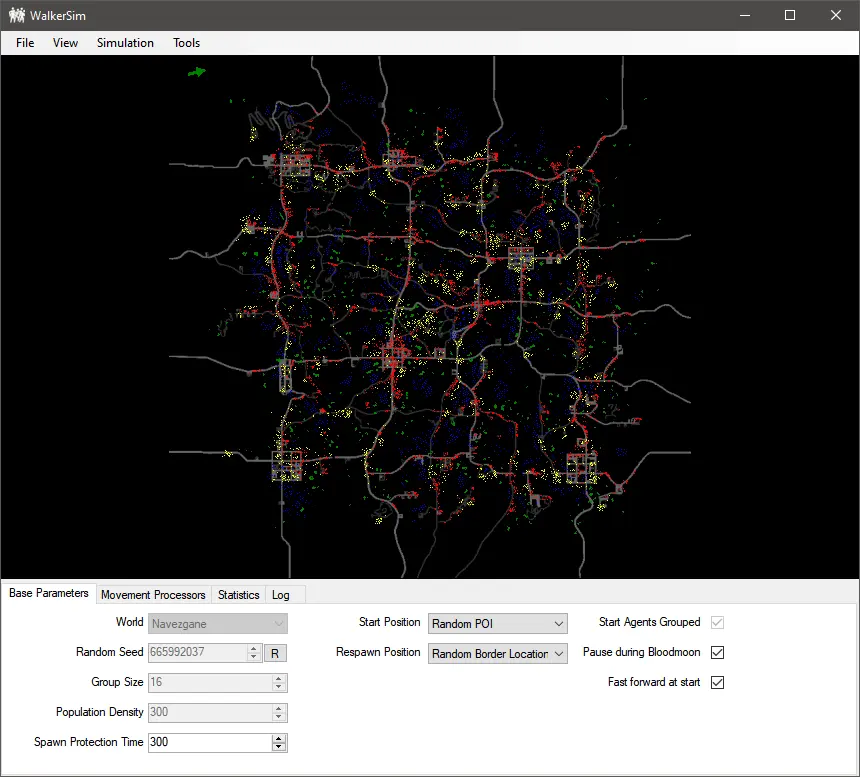
Task: Open the World dropdown showing Navezgane
Action: 218,624
